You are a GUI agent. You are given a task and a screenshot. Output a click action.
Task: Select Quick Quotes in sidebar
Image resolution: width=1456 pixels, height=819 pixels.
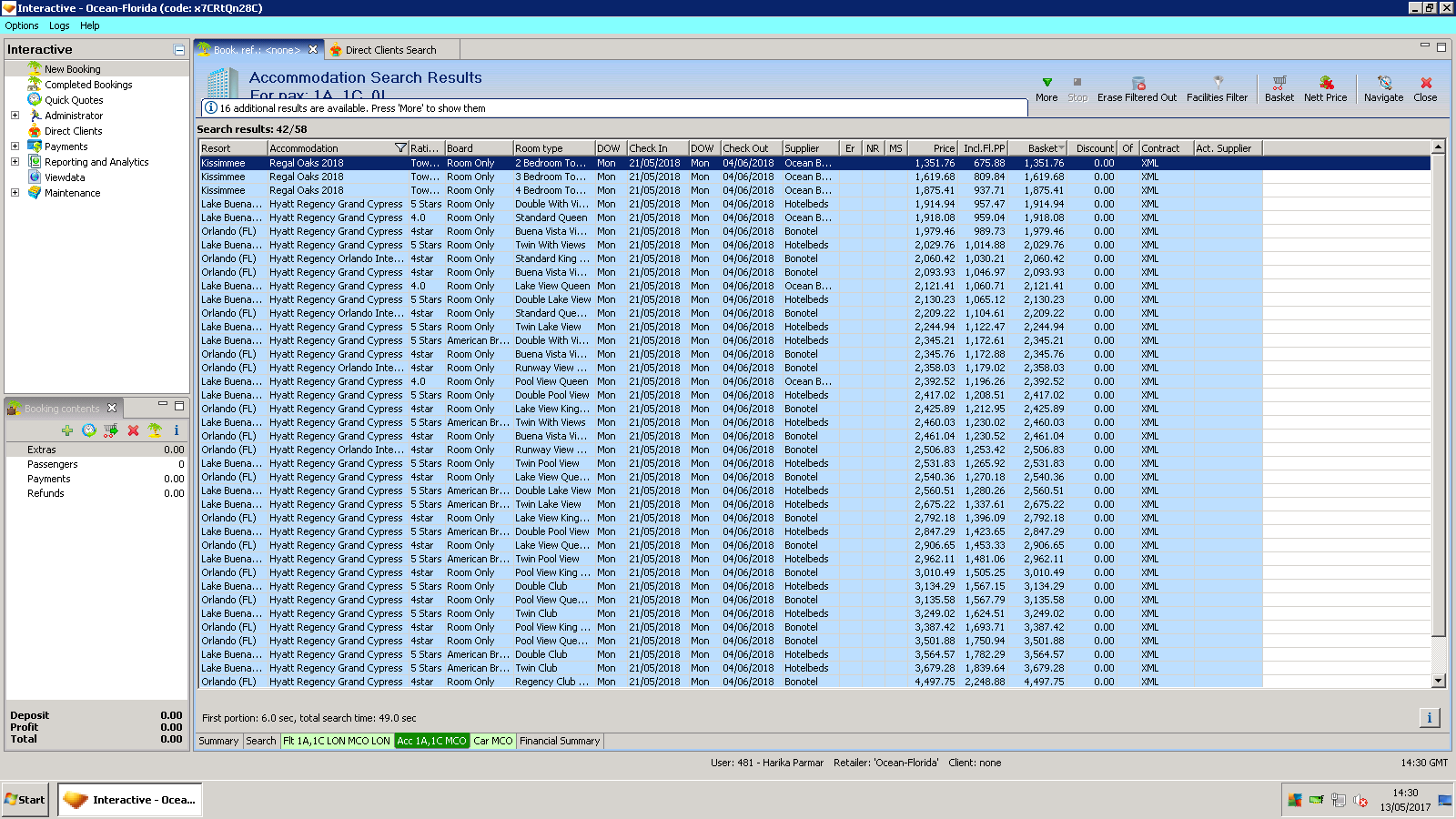coord(74,100)
